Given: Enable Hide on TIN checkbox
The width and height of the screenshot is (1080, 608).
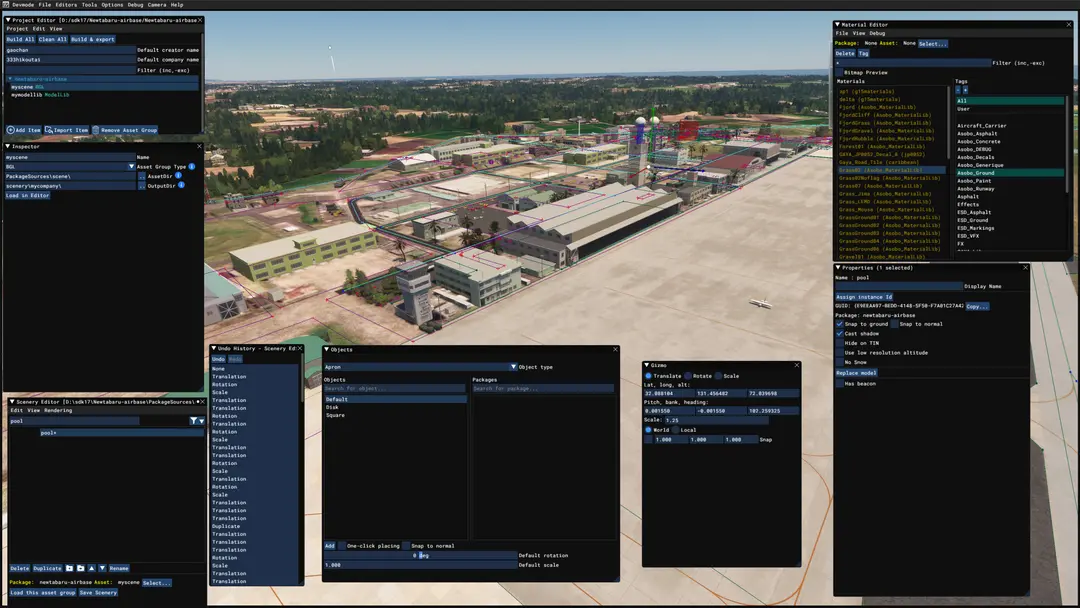Looking at the screenshot, I should pyautogui.click(x=839, y=343).
